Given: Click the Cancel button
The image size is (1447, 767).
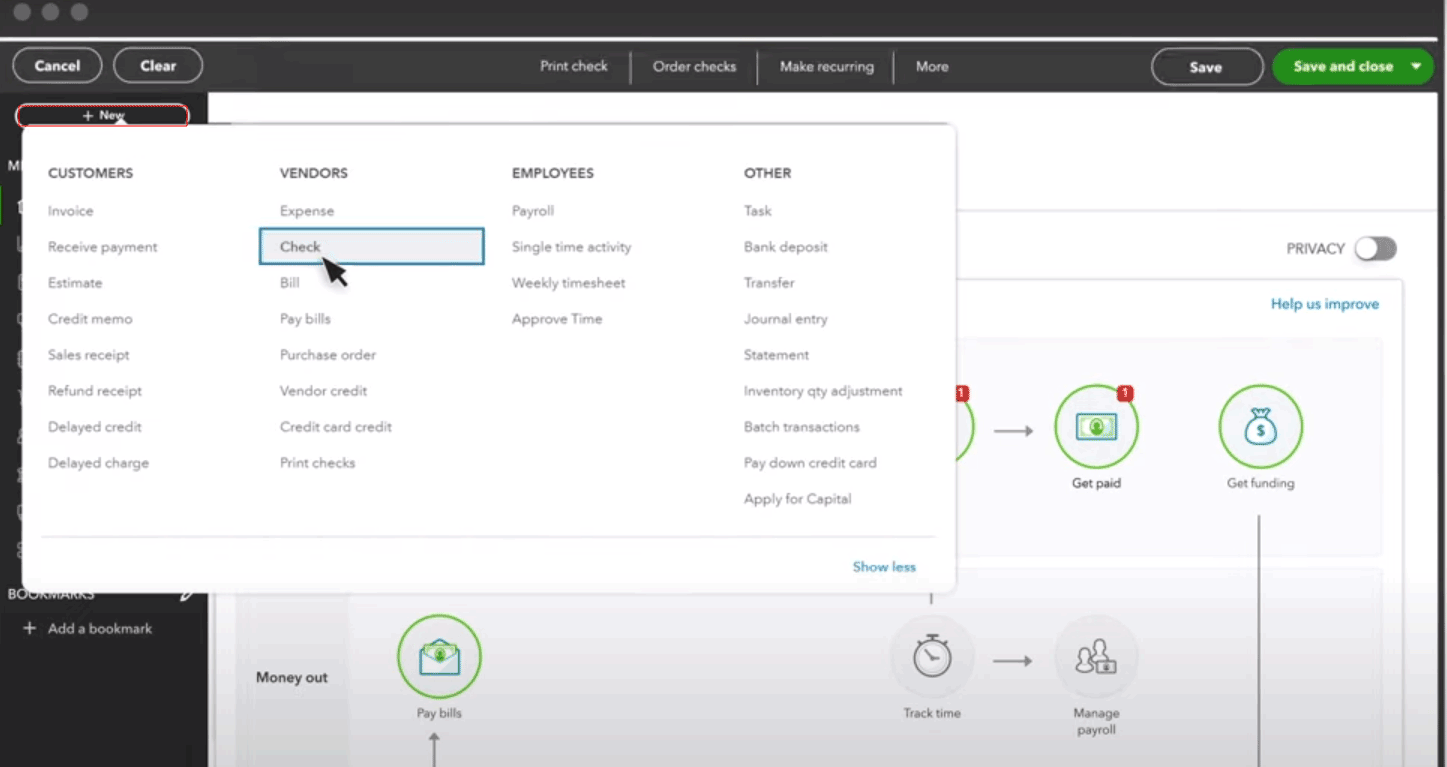Looking at the screenshot, I should [x=57, y=66].
